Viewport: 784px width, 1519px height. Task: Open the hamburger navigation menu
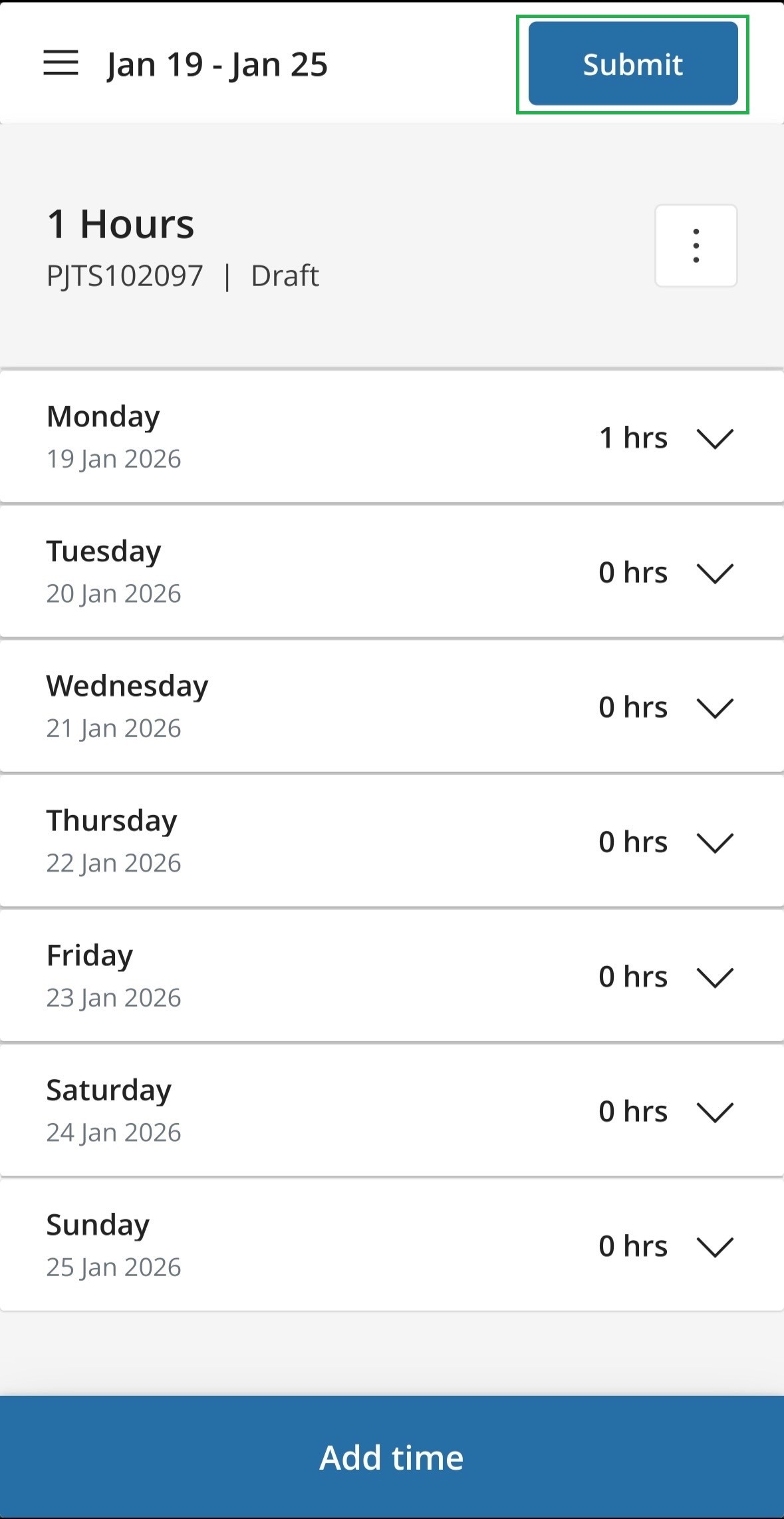tap(61, 64)
